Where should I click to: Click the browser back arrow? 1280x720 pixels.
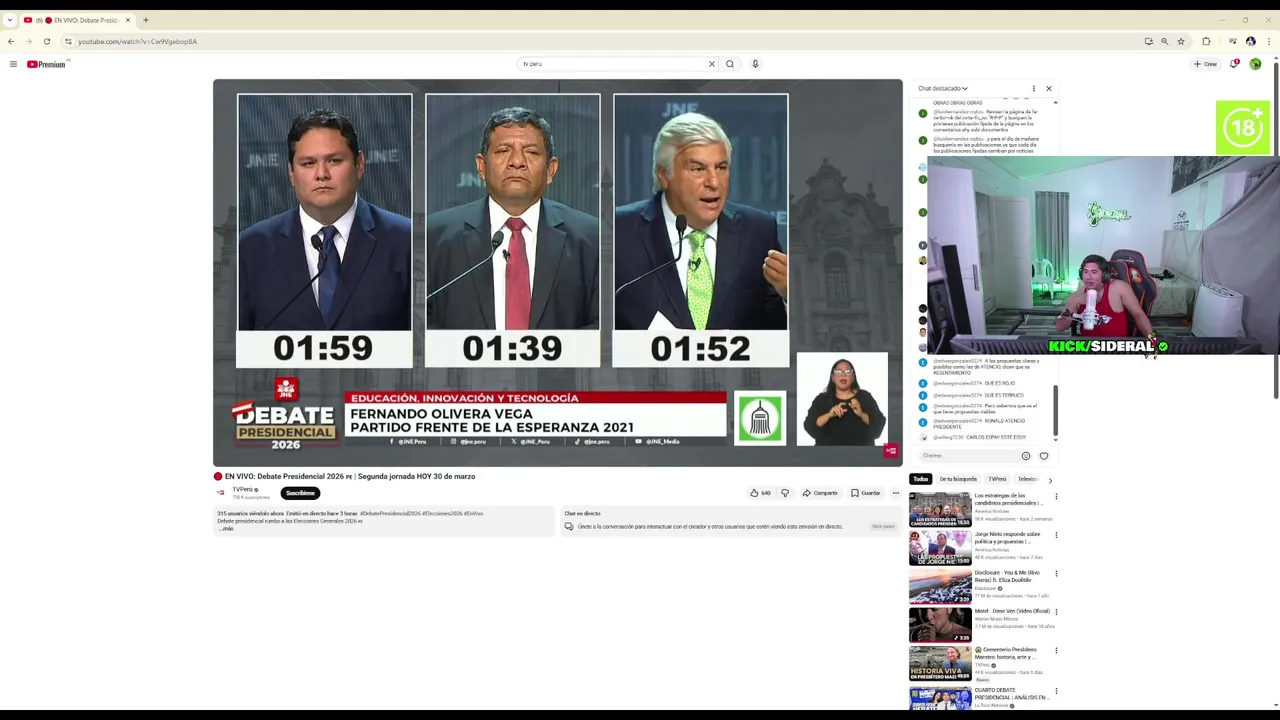tap(11, 41)
